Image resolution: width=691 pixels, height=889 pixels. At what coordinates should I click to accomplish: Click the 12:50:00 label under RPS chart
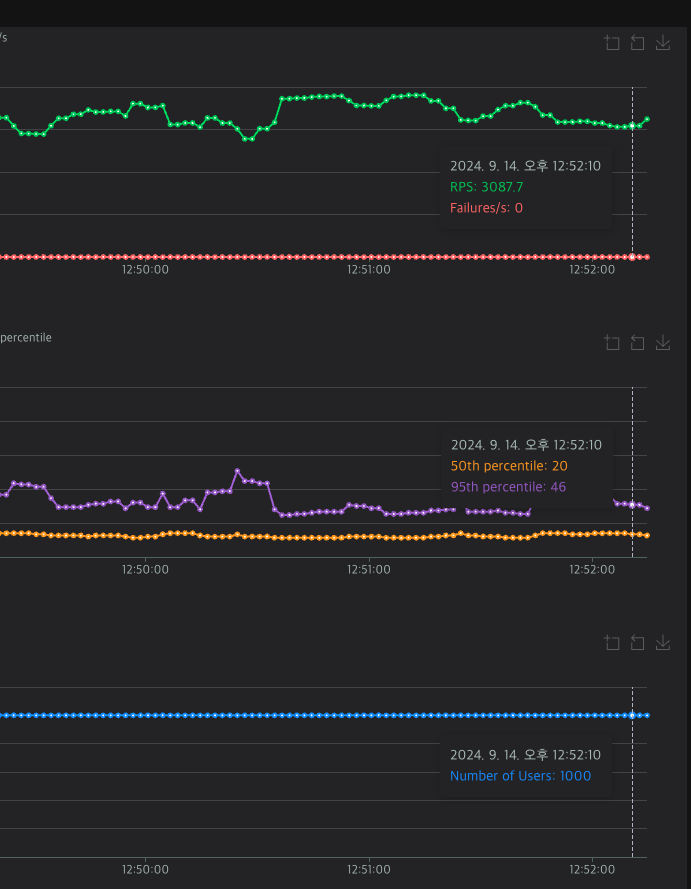pos(145,270)
